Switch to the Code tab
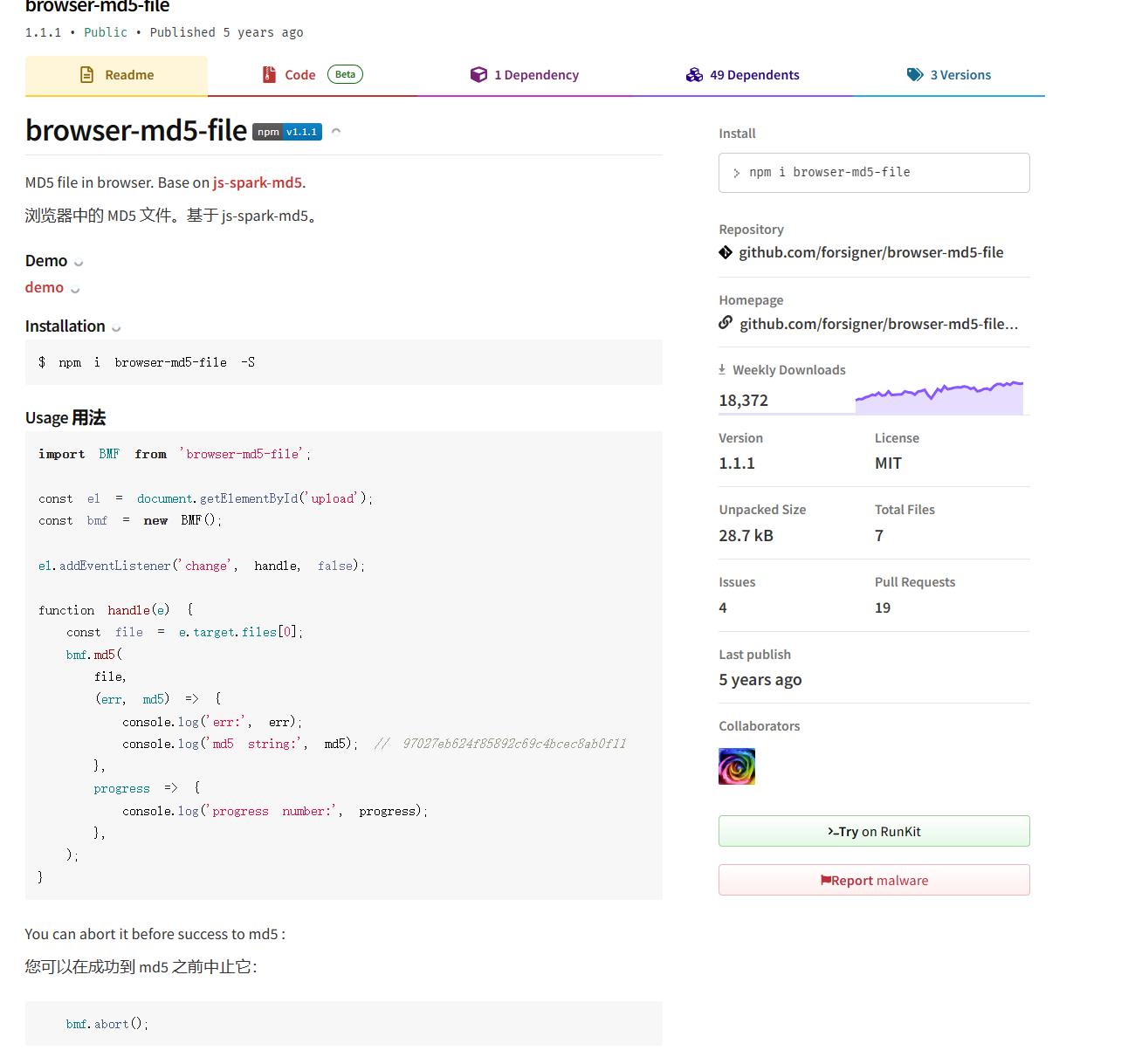The width and height of the screenshot is (1135, 1064). 312,75
